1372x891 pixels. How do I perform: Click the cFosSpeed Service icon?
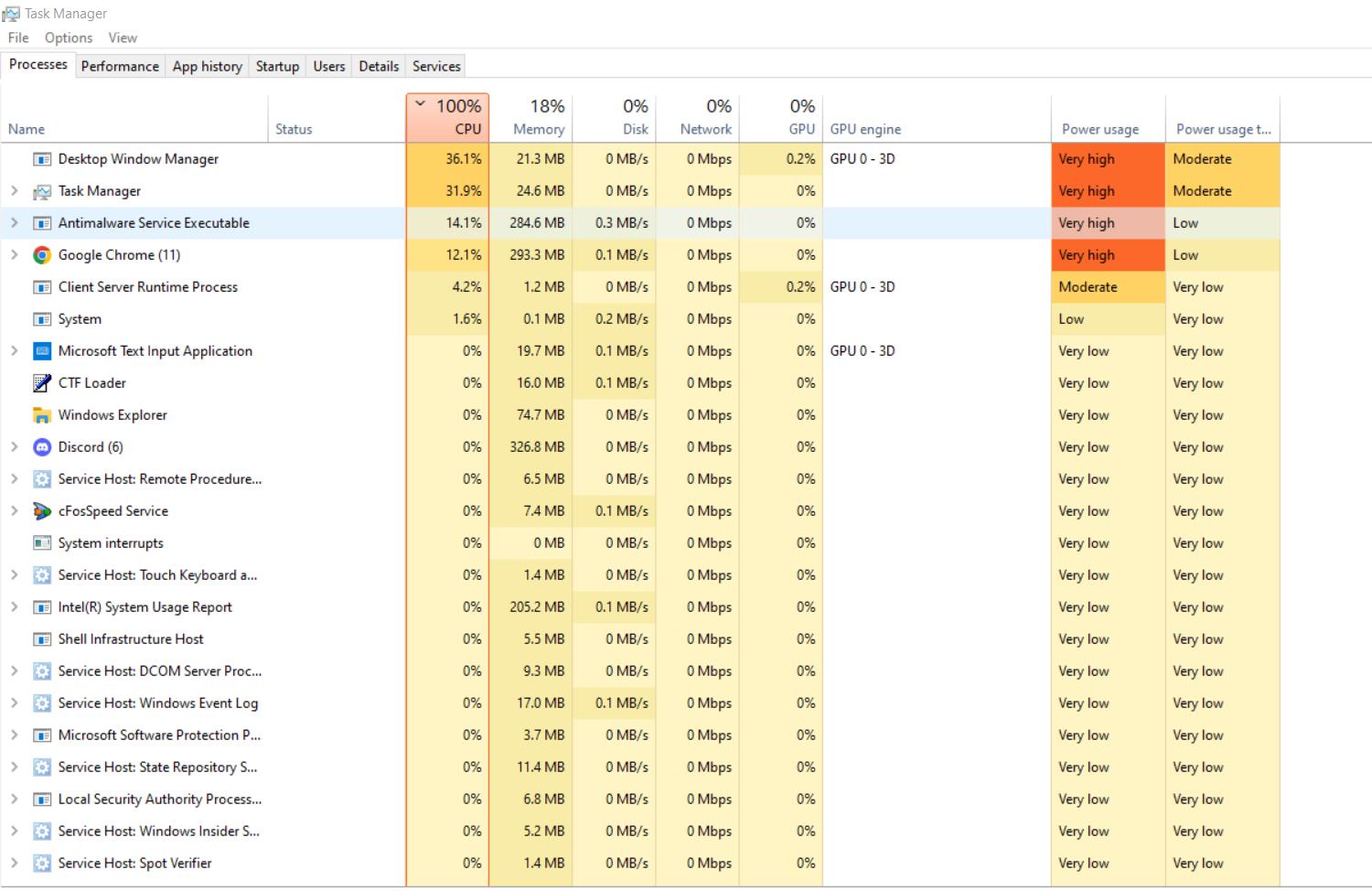42,511
